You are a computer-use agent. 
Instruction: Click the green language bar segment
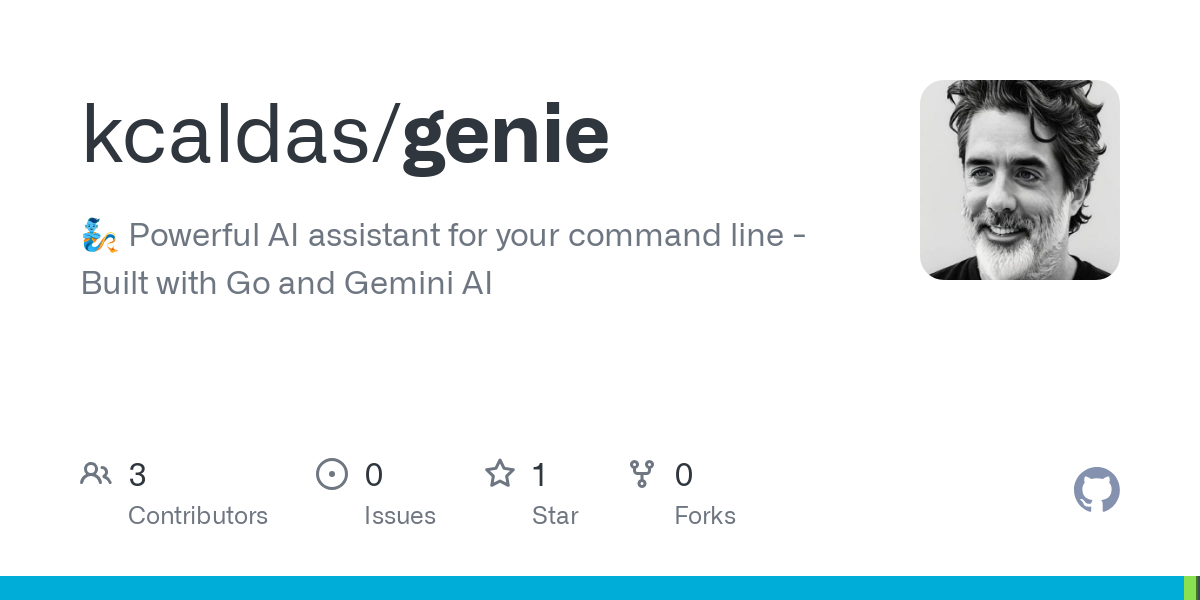point(1192,588)
